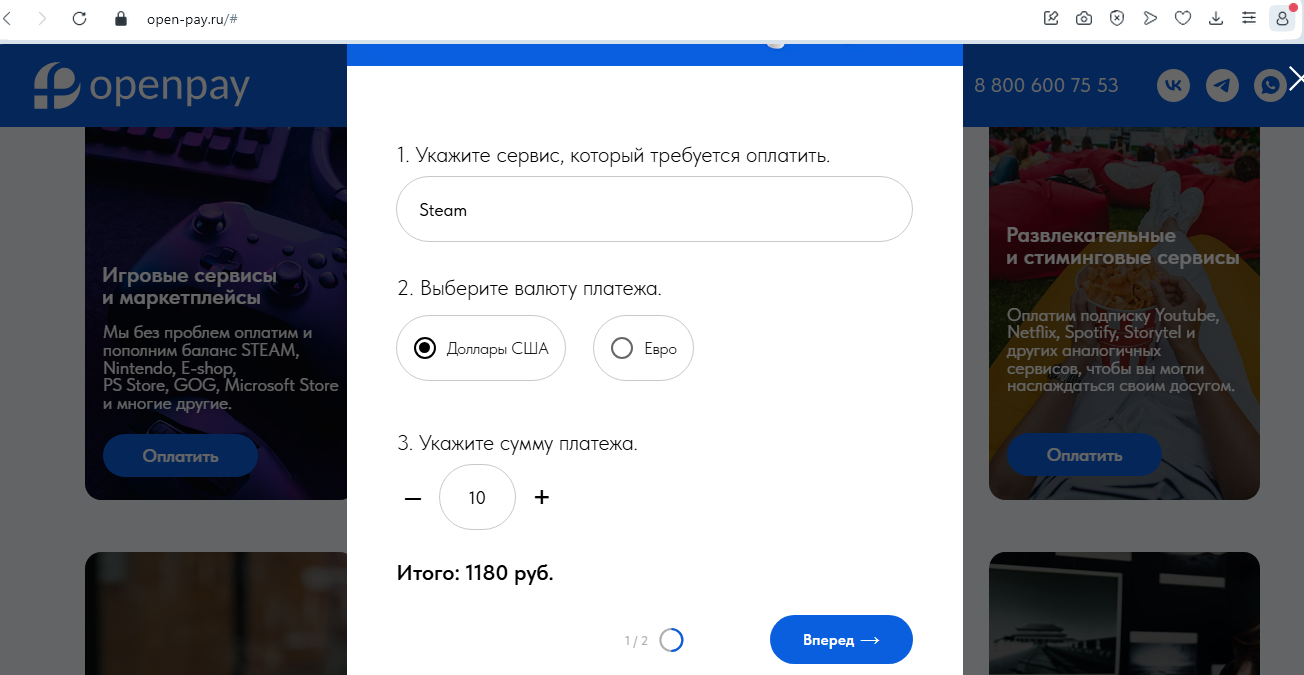Click the camera snapshot icon in toolbar
The width and height of the screenshot is (1304, 675).
tap(1084, 18)
